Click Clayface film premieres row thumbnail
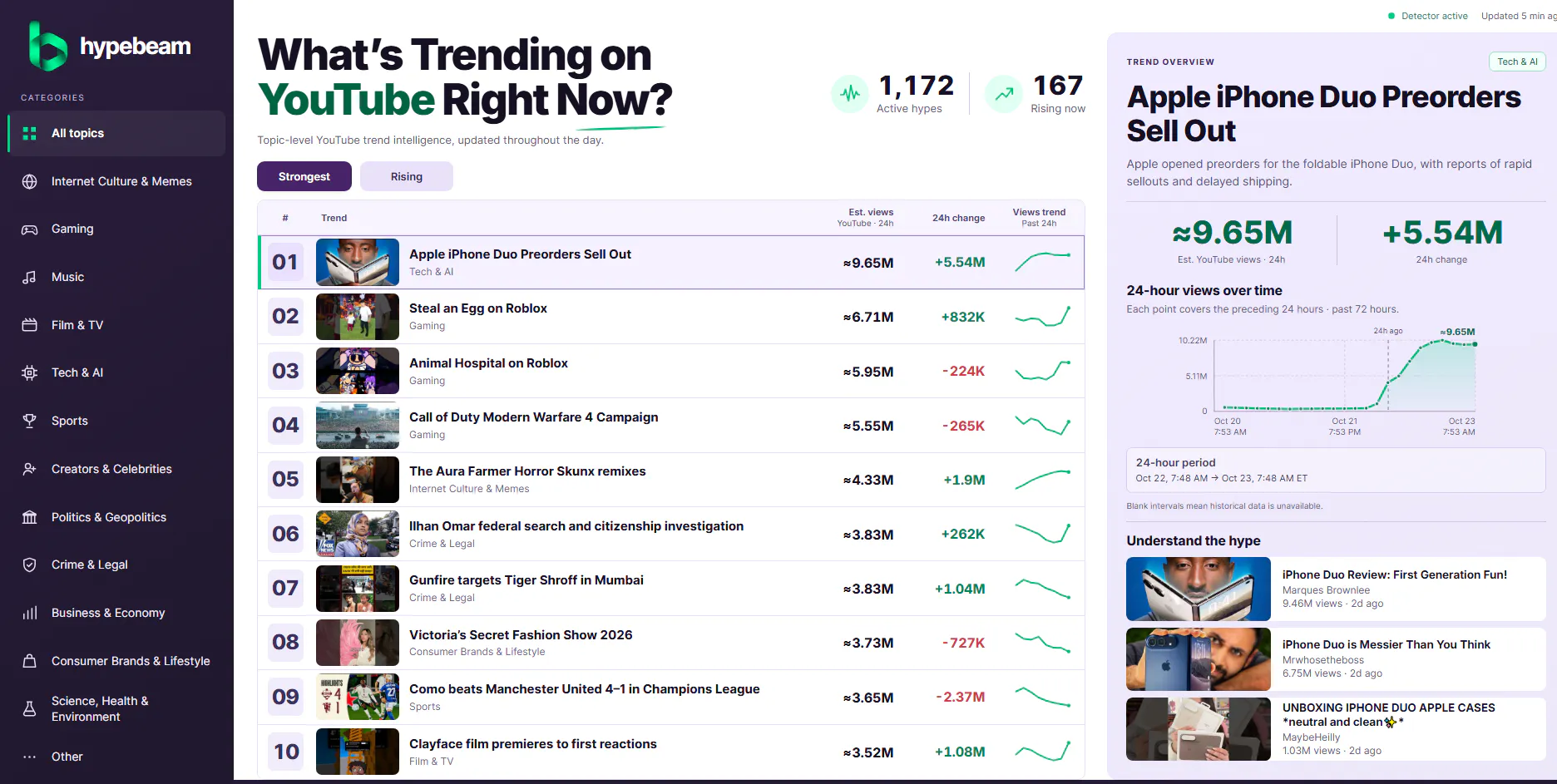1557x784 pixels. (358, 752)
